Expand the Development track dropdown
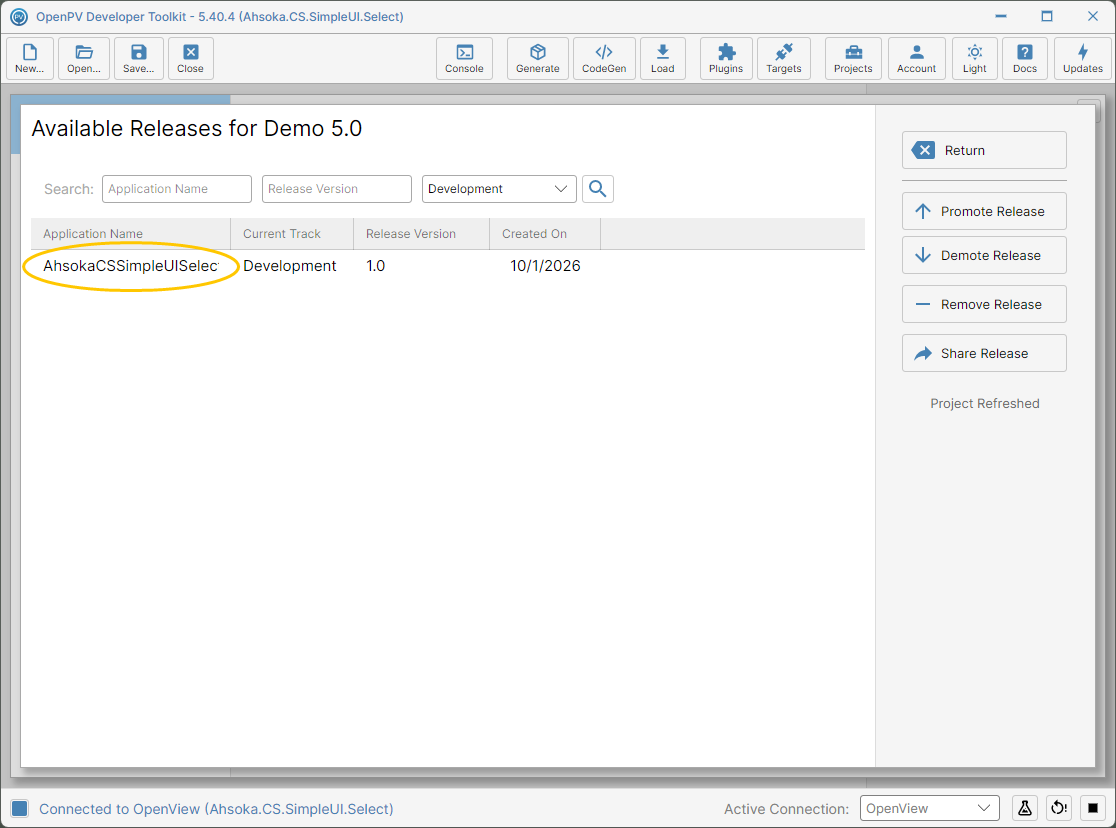Image resolution: width=1116 pixels, height=828 pixels. tap(499, 189)
